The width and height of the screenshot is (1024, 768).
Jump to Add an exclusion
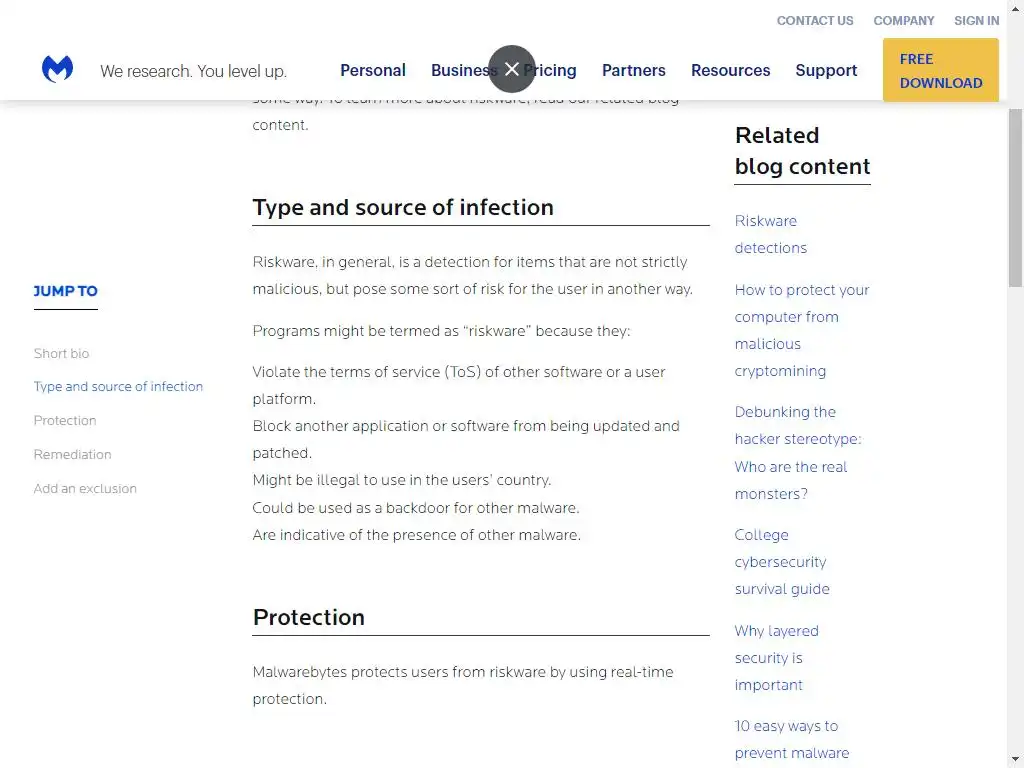point(85,489)
